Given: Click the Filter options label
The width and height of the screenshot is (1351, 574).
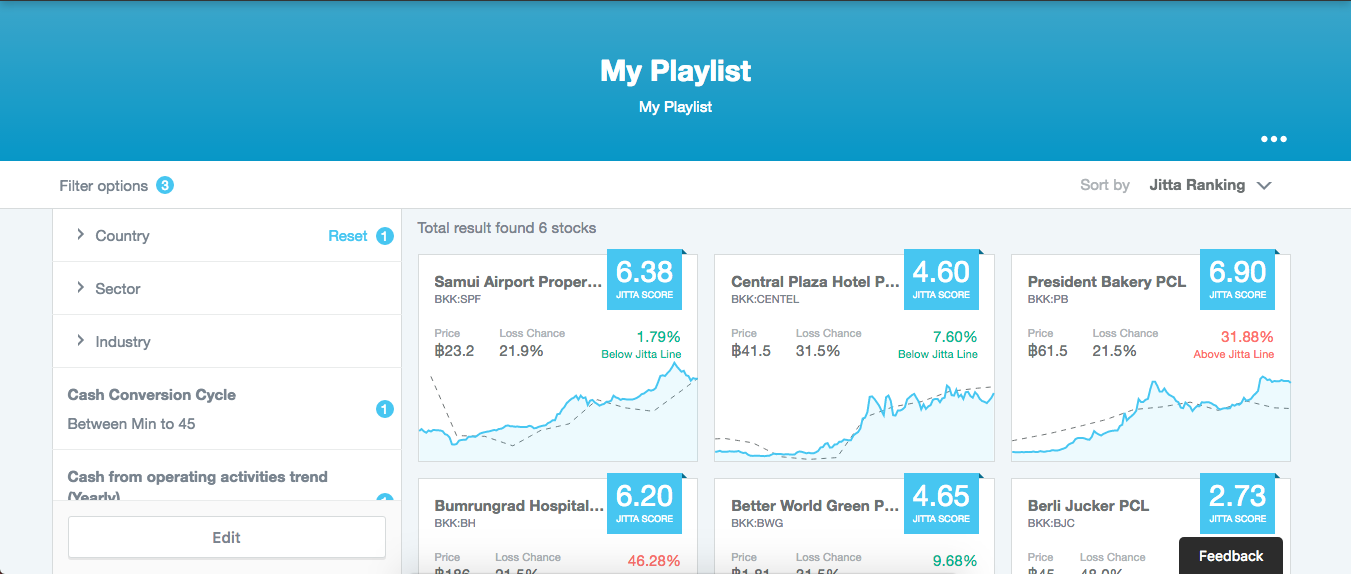Looking at the screenshot, I should [103, 186].
